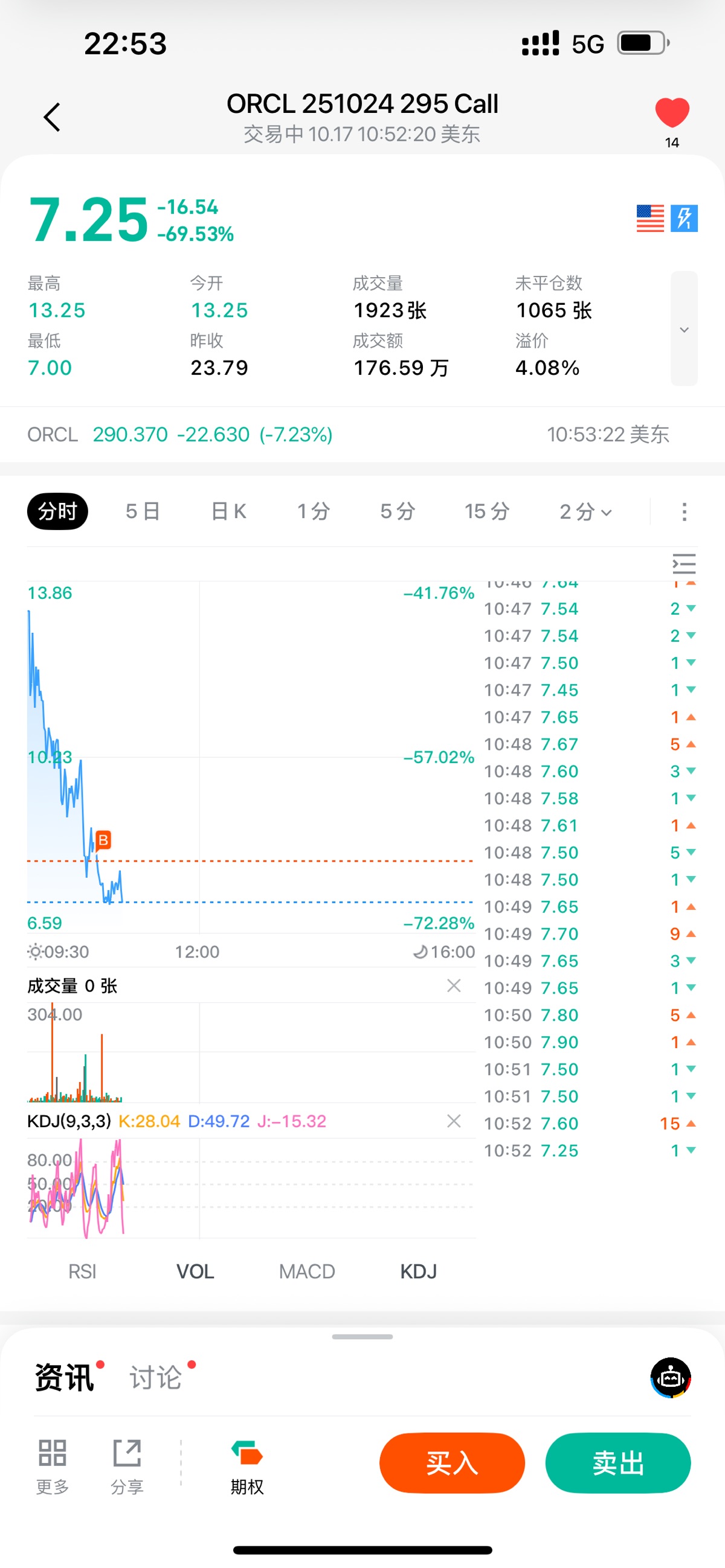Close the KDJ indicator panel

[453, 1121]
